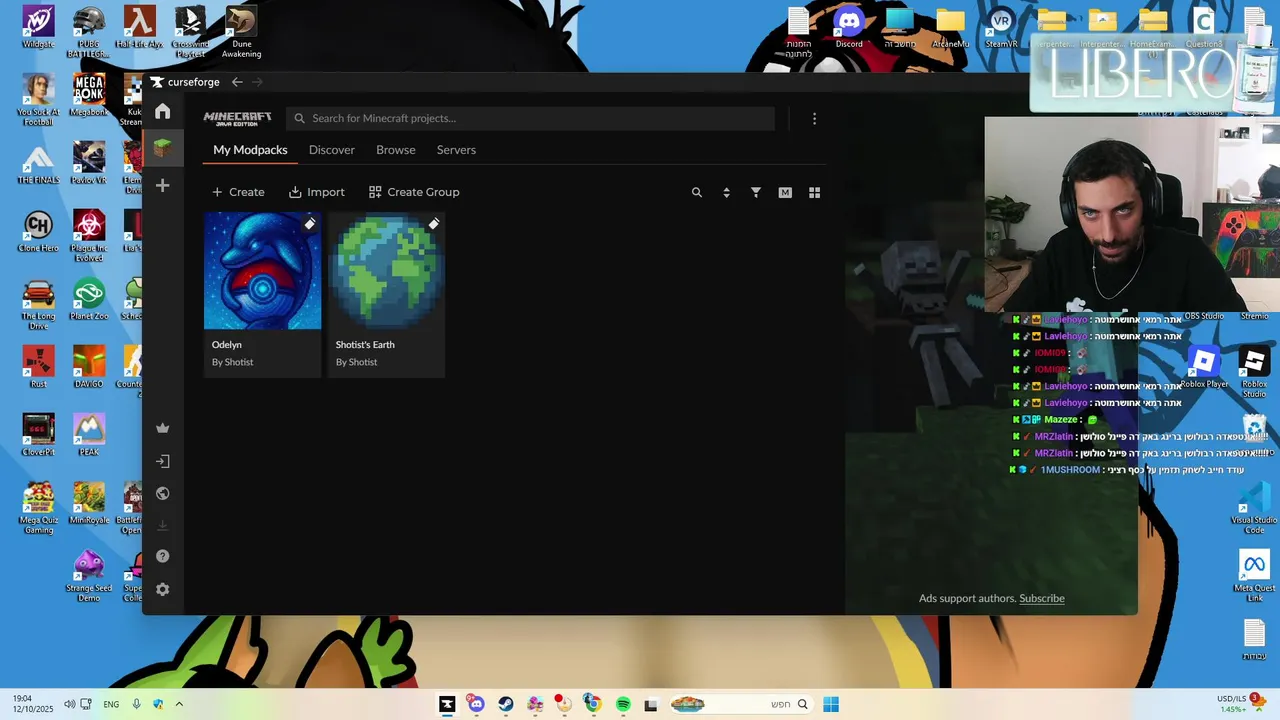1280x720 pixels.
Task: Select the Meta Quest Link desktop icon
Action: tap(1254, 575)
